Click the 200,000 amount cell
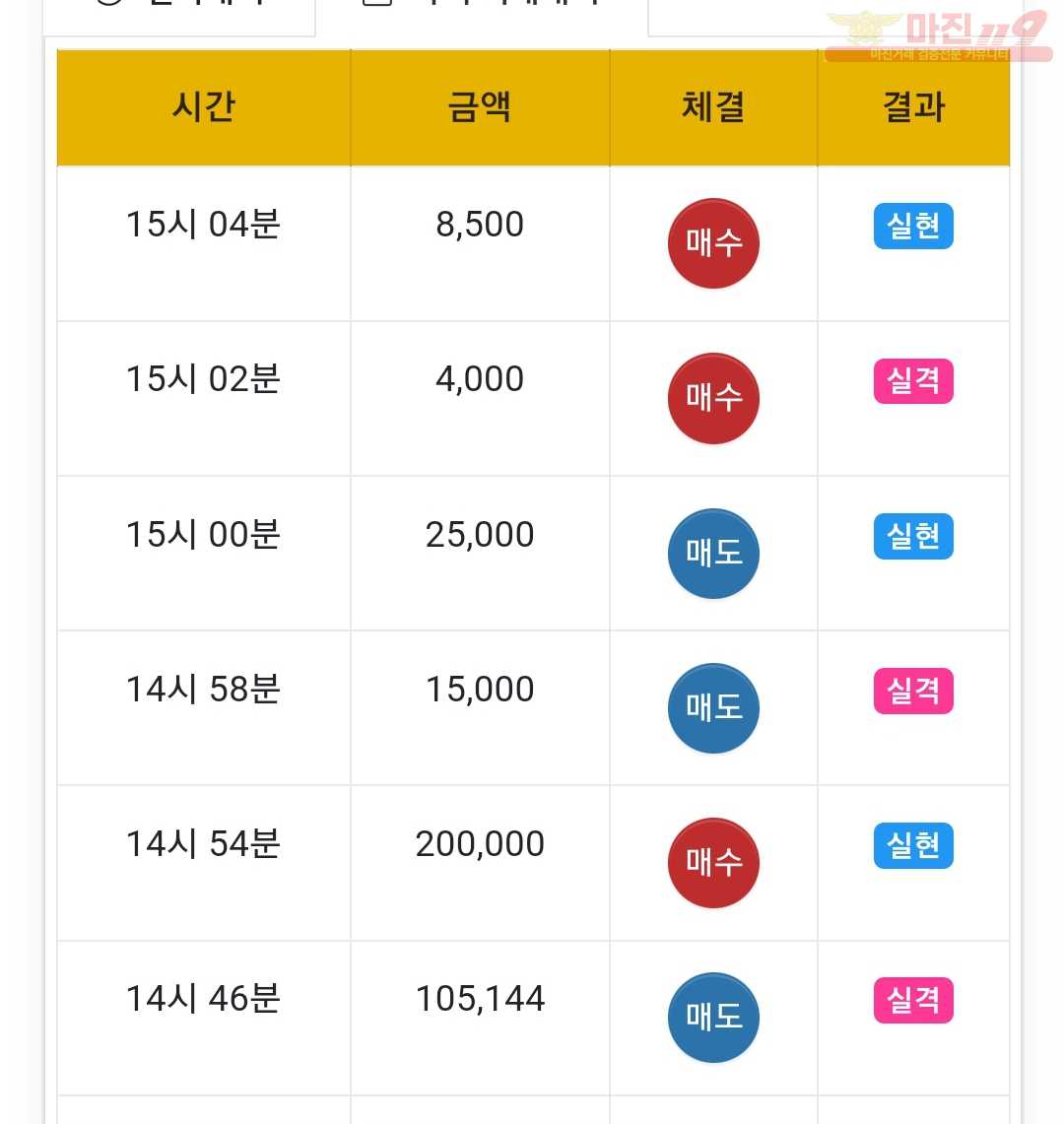This screenshot has height=1124, width=1064. pyautogui.click(x=480, y=844)
